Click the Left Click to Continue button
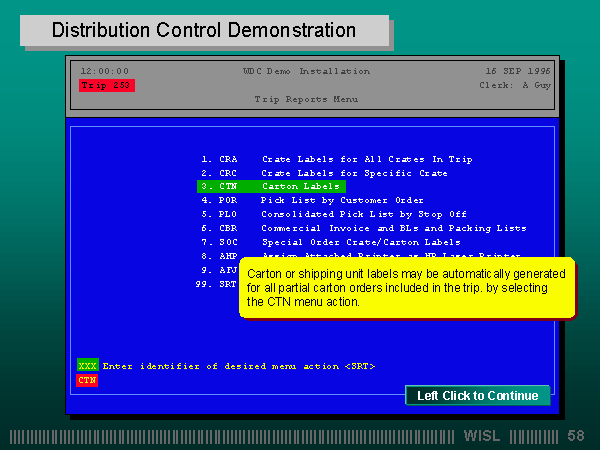 pyautogui.click(x=478, y=395)
